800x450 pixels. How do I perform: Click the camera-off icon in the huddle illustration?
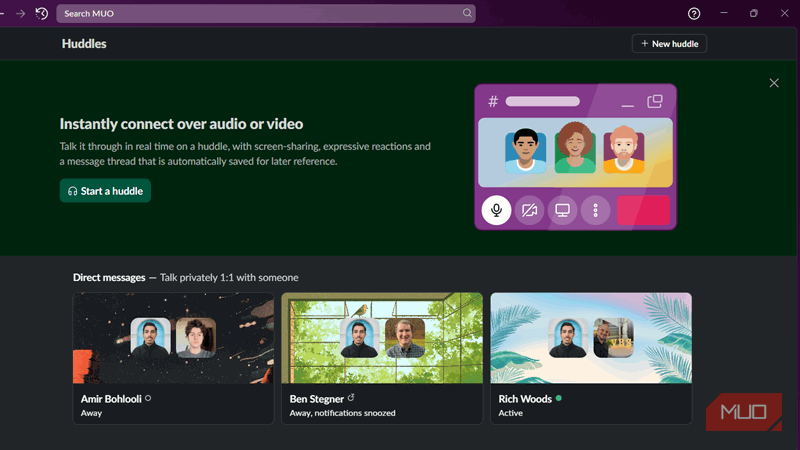click(529, 210)
